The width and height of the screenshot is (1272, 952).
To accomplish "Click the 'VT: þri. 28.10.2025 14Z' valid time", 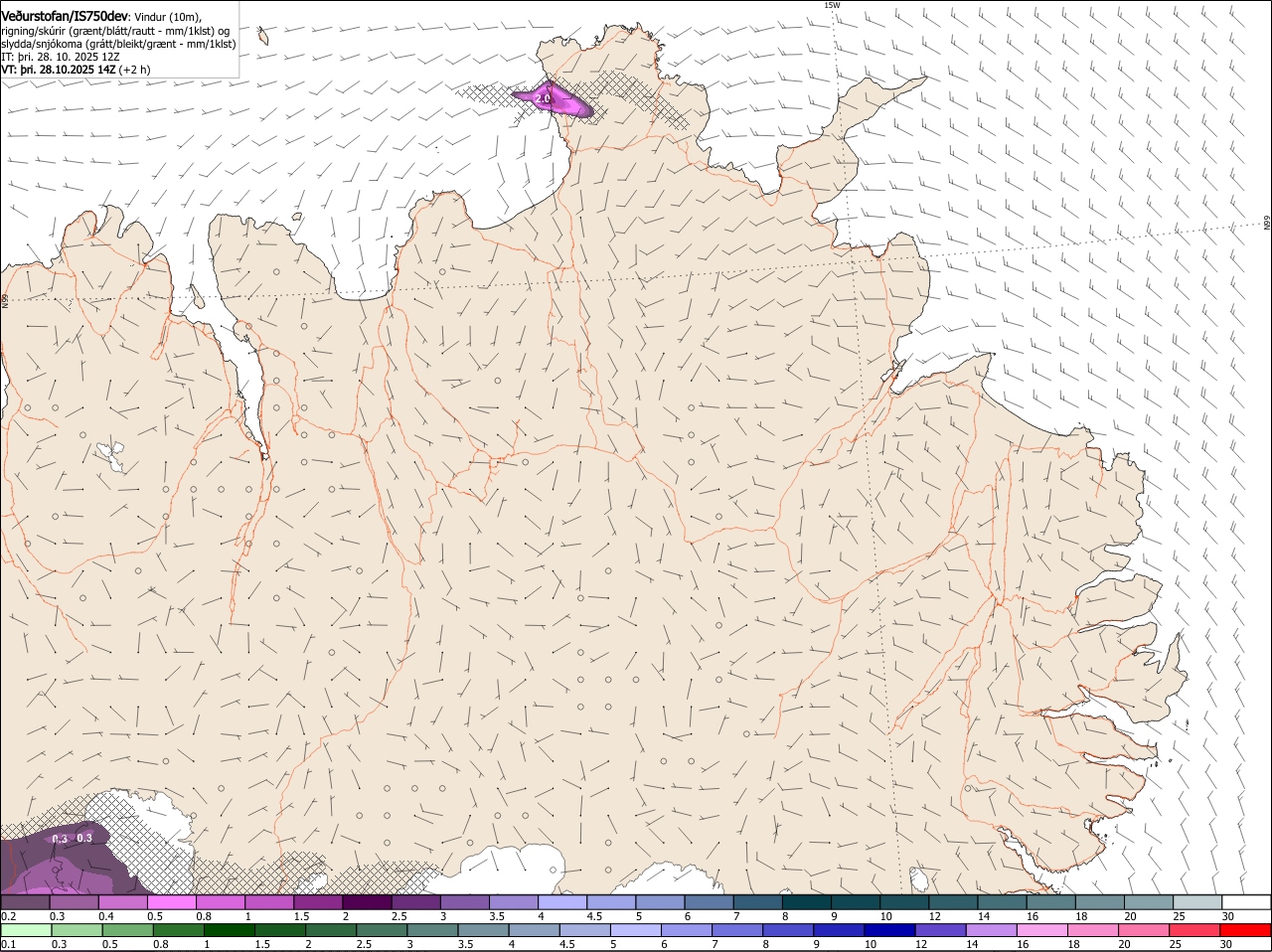I will pos(59,70).
